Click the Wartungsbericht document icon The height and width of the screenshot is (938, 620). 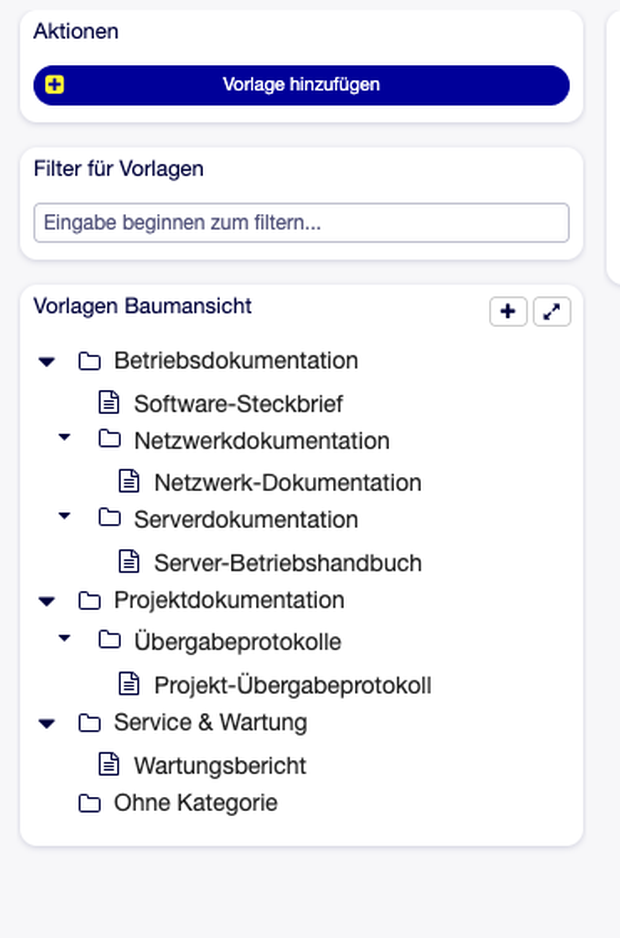point(109,765)
